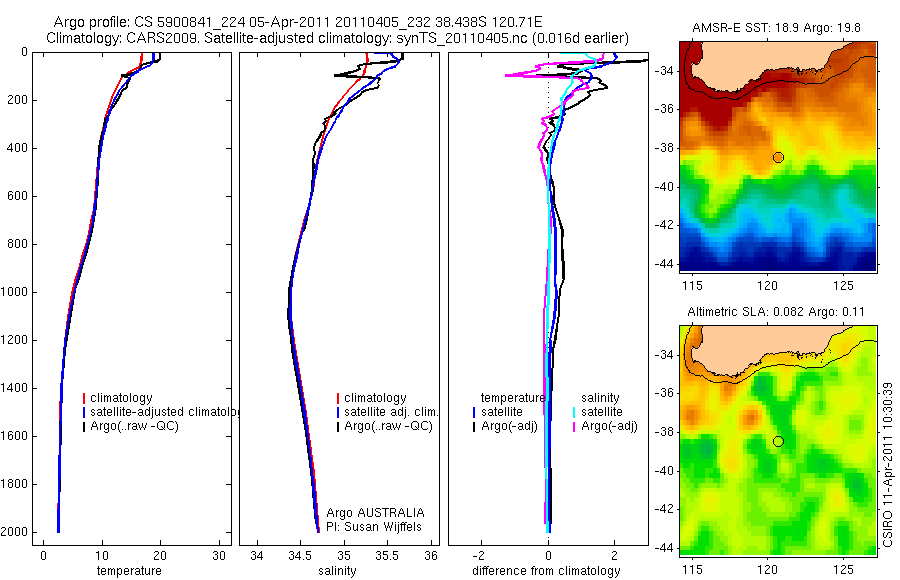Screen dimensions: 900x580
Task: Click the PI: Susan Wijffels text
Action: [x=374, y=527]
